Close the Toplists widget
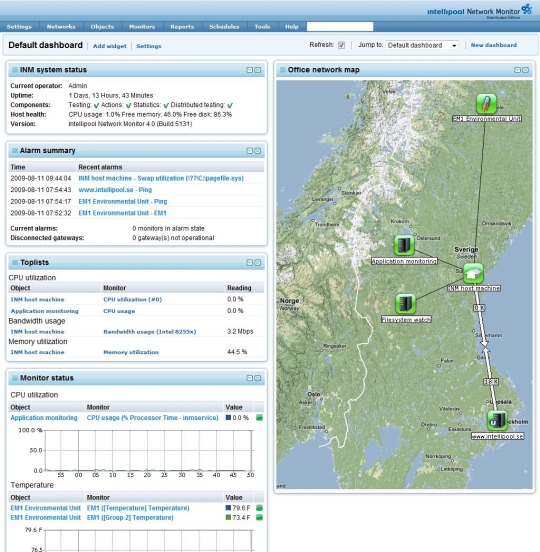 pos(258,263)
